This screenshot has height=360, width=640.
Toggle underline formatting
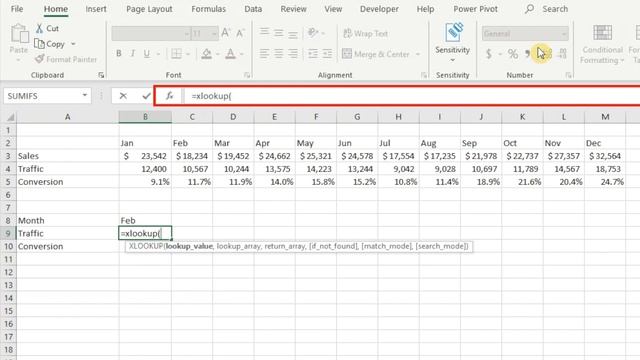[147, 53]
